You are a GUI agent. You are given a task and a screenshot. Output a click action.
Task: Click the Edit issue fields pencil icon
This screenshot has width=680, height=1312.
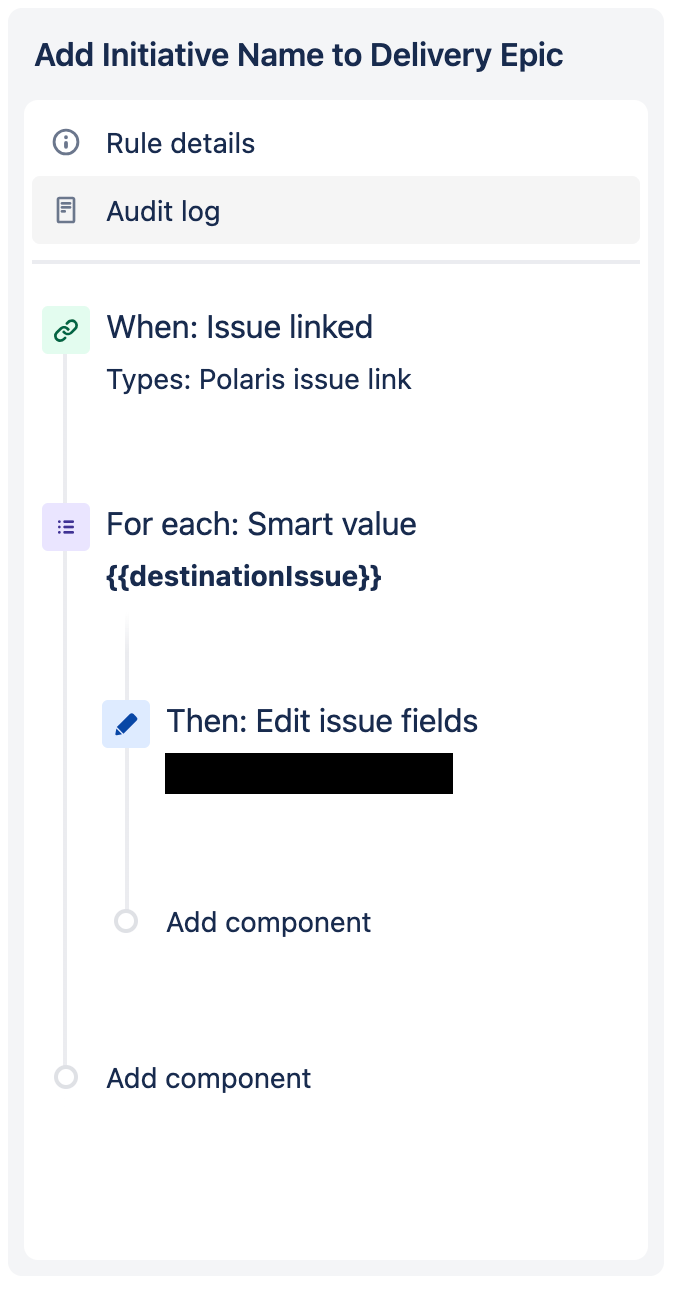point(126,723)
